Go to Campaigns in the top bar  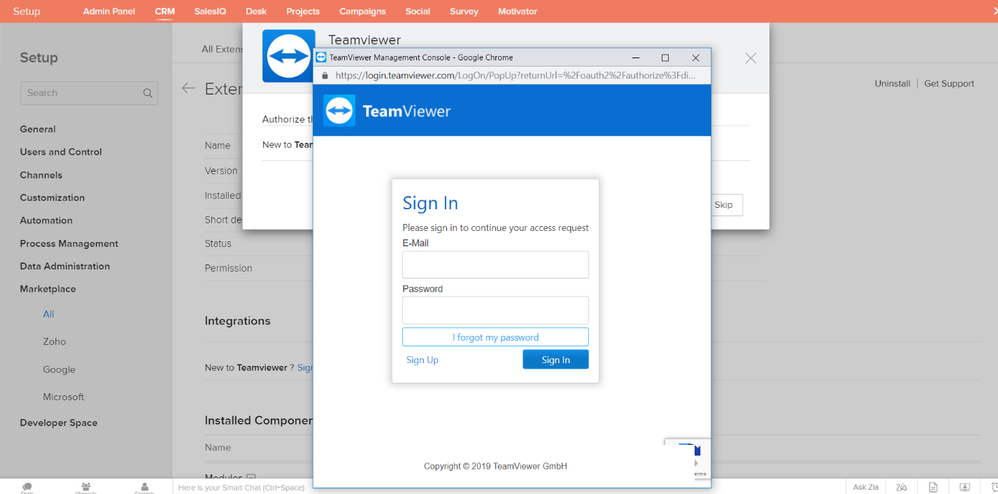point(362,11)
